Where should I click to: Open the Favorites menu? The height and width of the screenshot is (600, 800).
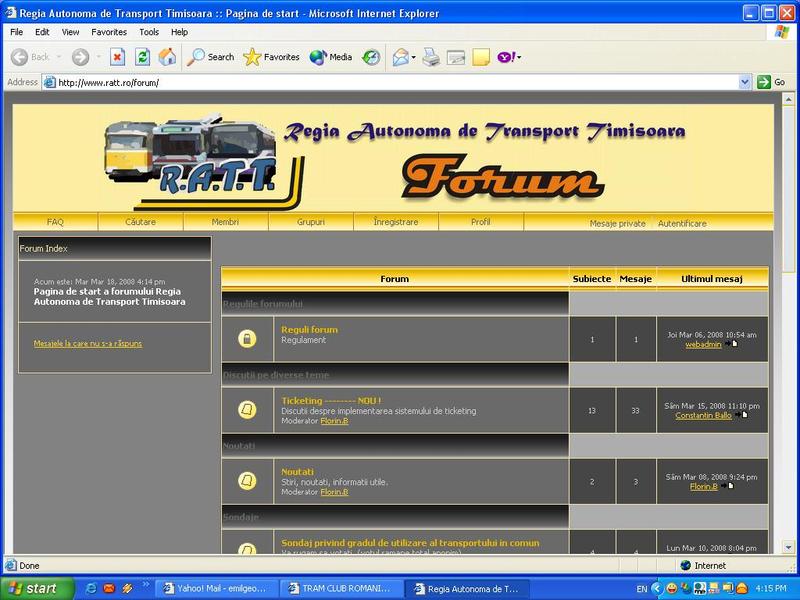click(109, 32)
